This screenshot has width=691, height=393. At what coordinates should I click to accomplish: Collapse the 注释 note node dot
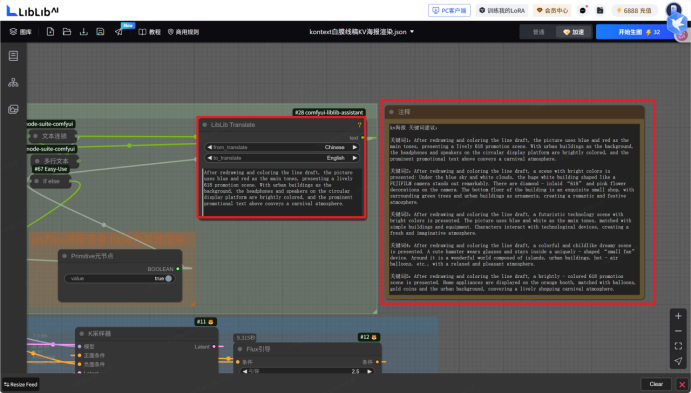coord(391,112)
